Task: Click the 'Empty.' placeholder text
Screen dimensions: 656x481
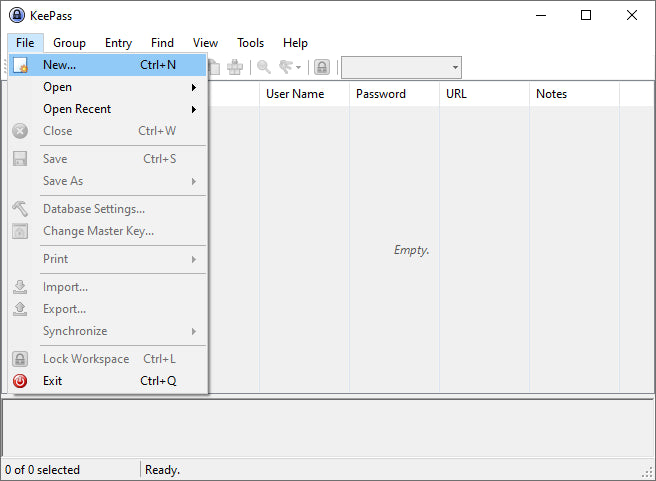Action: tap(411, 250)
